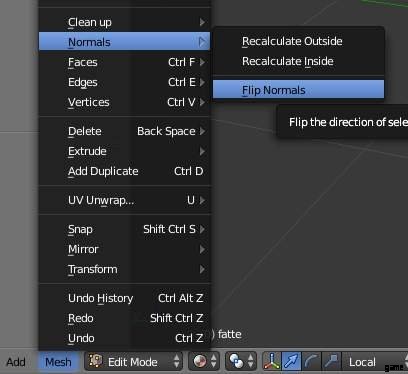Toggle the 3D manipulator widget icon

[272, 361]
